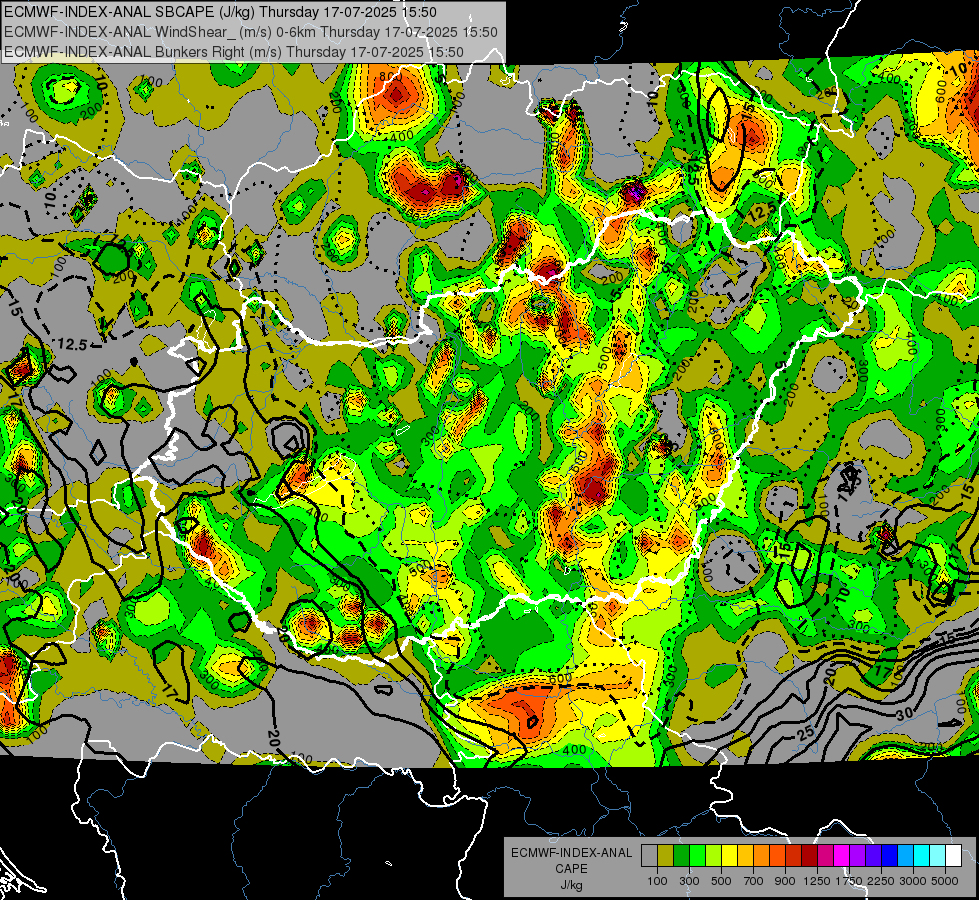This screenshot has width=979, height=900.
Task: Click the 1250 legend tick value
Action: point(817,881)
